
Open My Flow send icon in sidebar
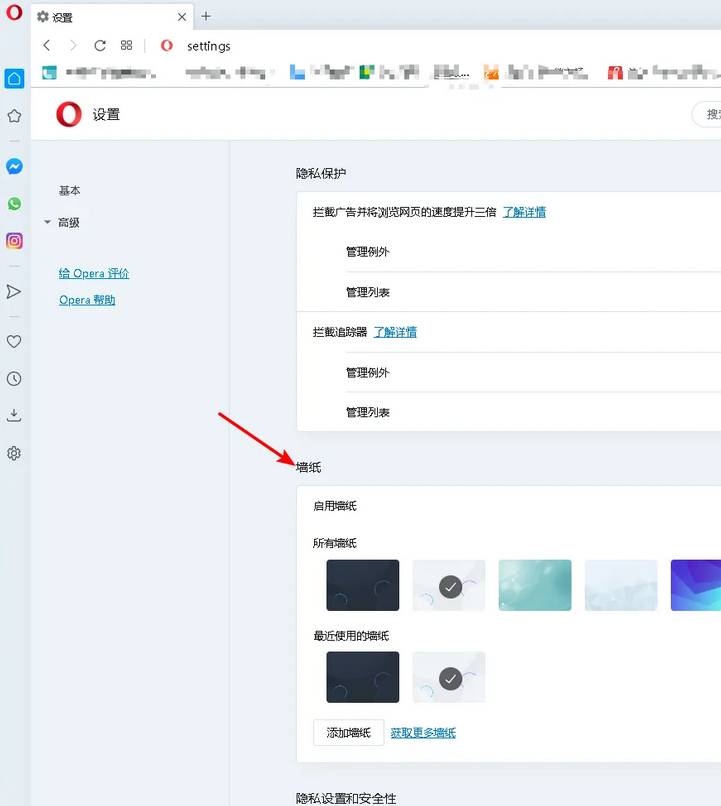point(14,292)
